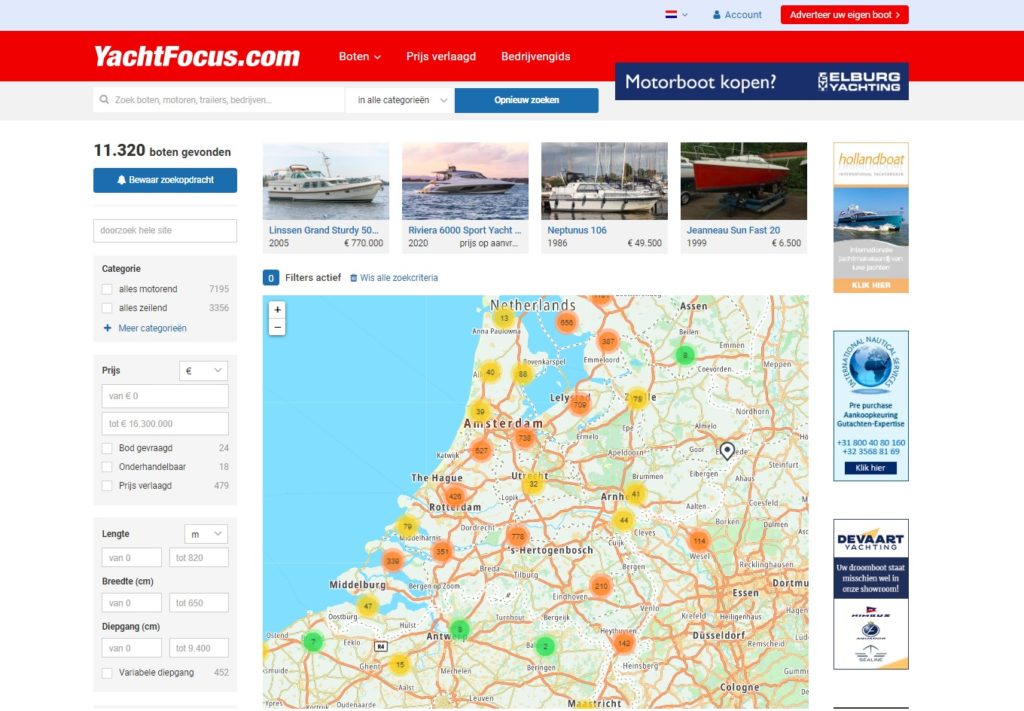The image size is (1024, 711).
Task: Go to Bedrijvengids in navigation bar
Action: point(536,57)
